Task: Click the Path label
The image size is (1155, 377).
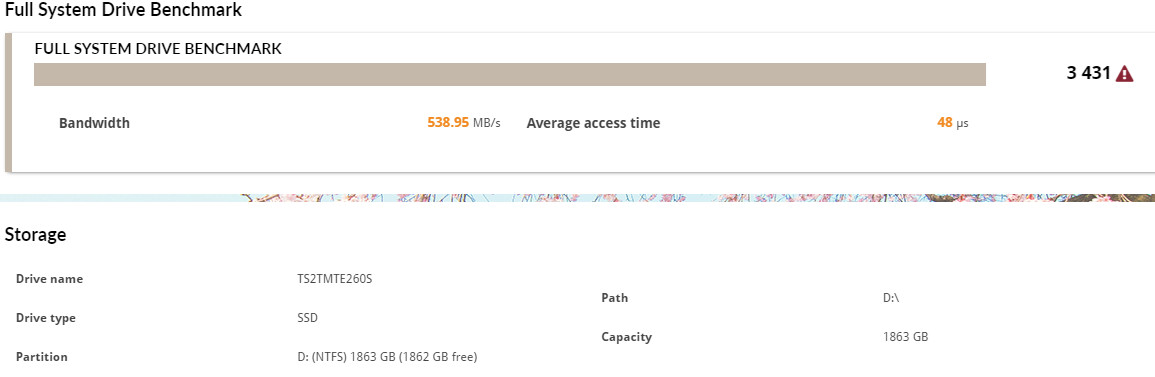Action: (614, 298)
